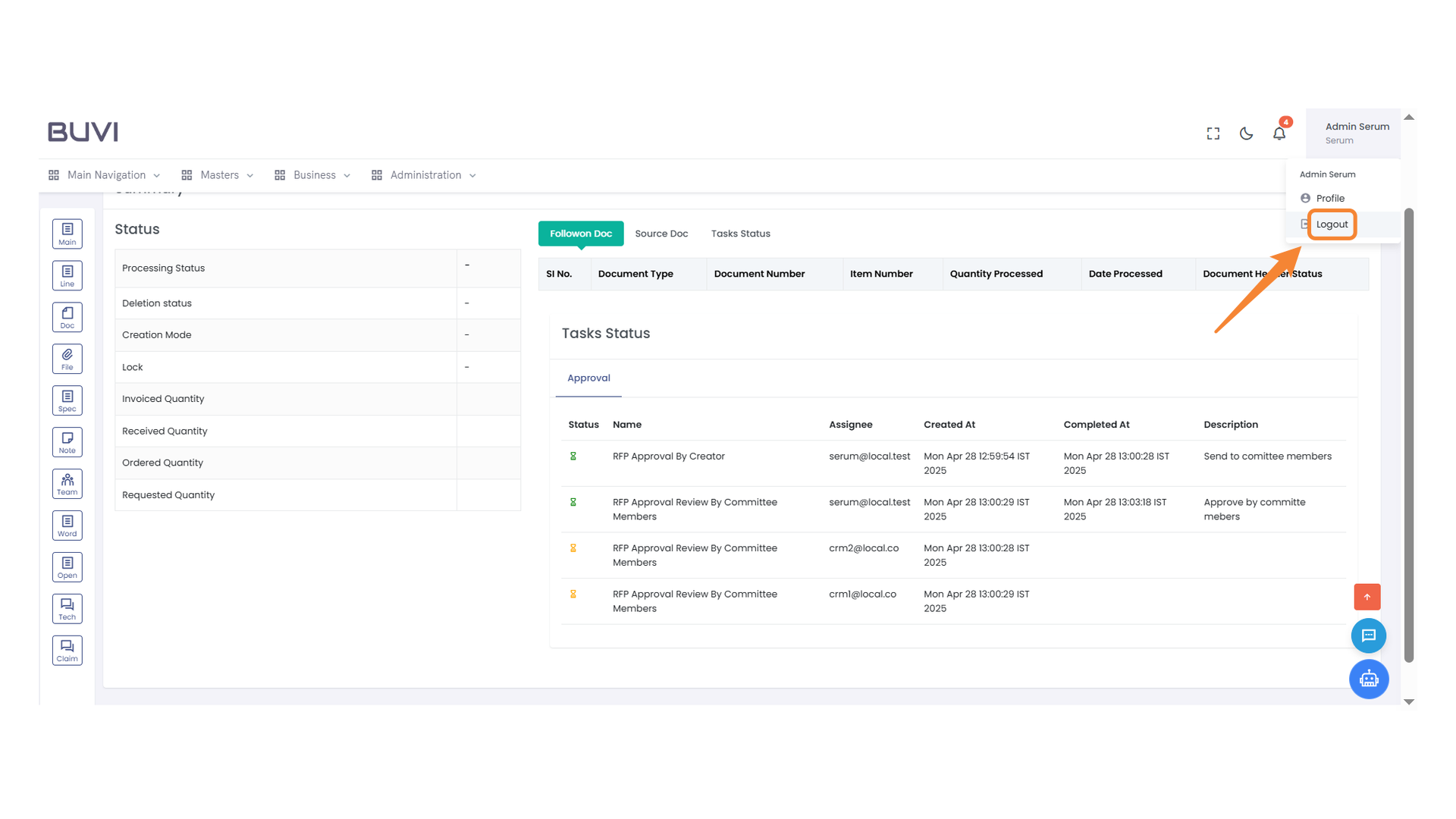Switch to the Source Doc tab
Screen dimensions: 1456x819
click(x=661, y=234)
